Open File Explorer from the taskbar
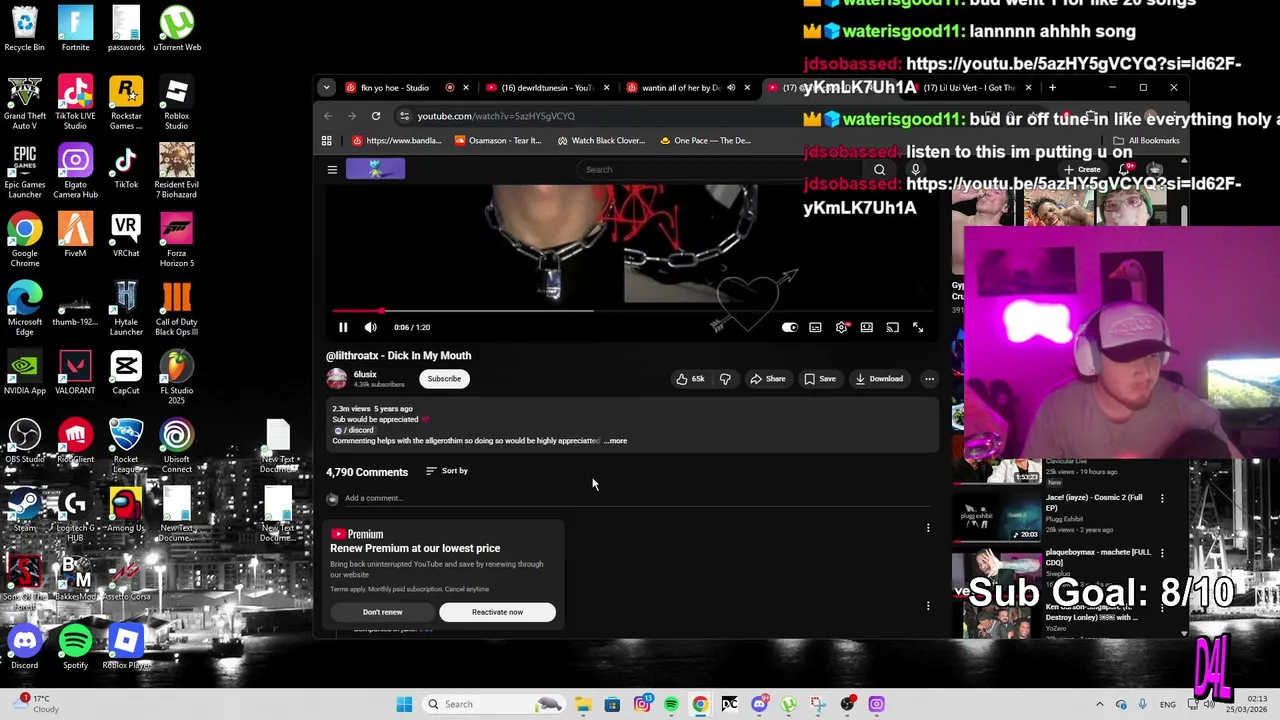 (x=583, y=704)
